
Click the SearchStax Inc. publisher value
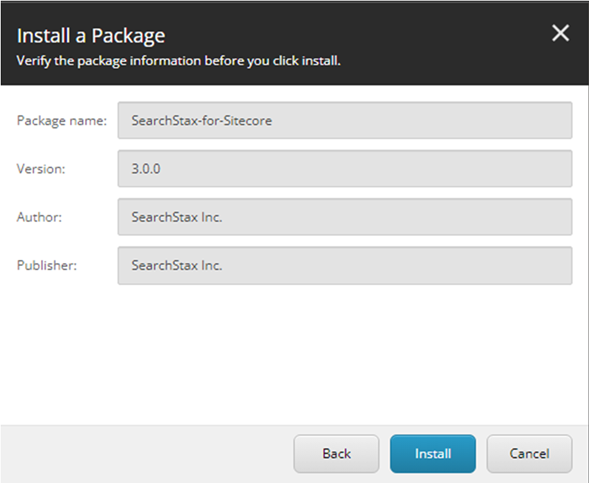point(177,266)
